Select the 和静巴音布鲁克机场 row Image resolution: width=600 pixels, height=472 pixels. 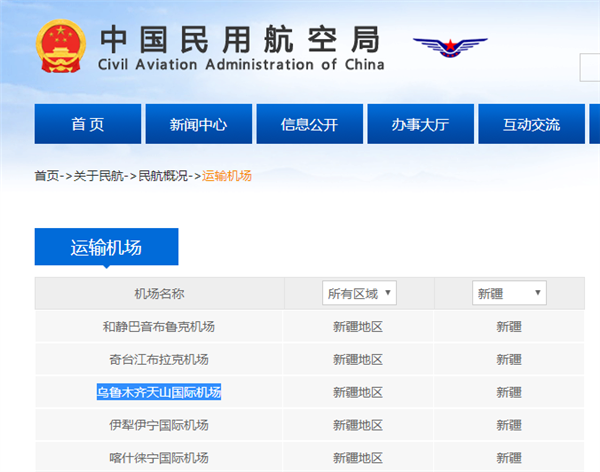tap(310, 327)
